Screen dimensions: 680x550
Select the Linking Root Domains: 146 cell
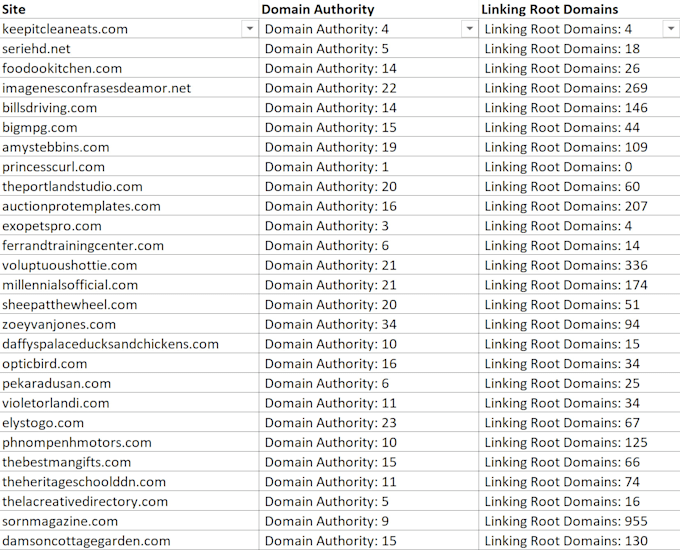[x=580, y=108]
